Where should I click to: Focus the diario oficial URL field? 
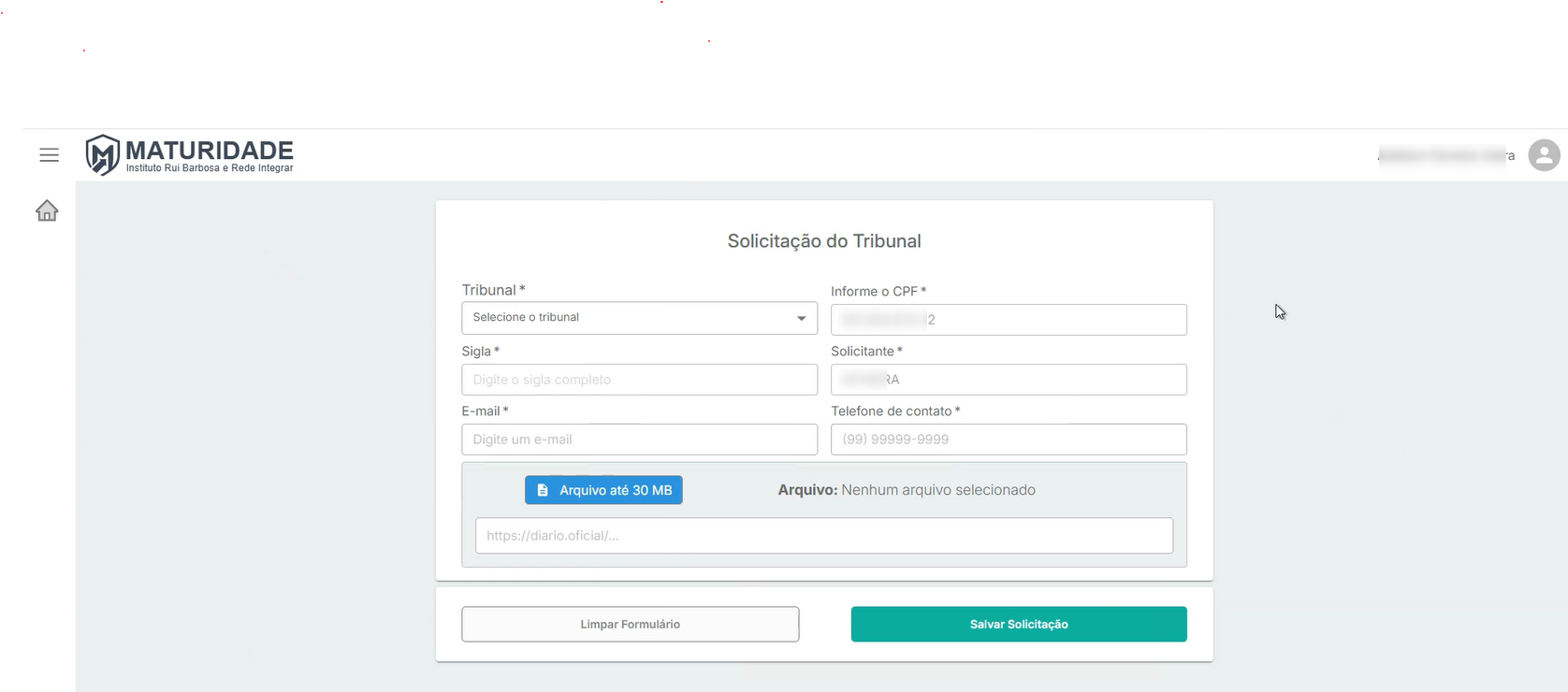coord(823,536)
